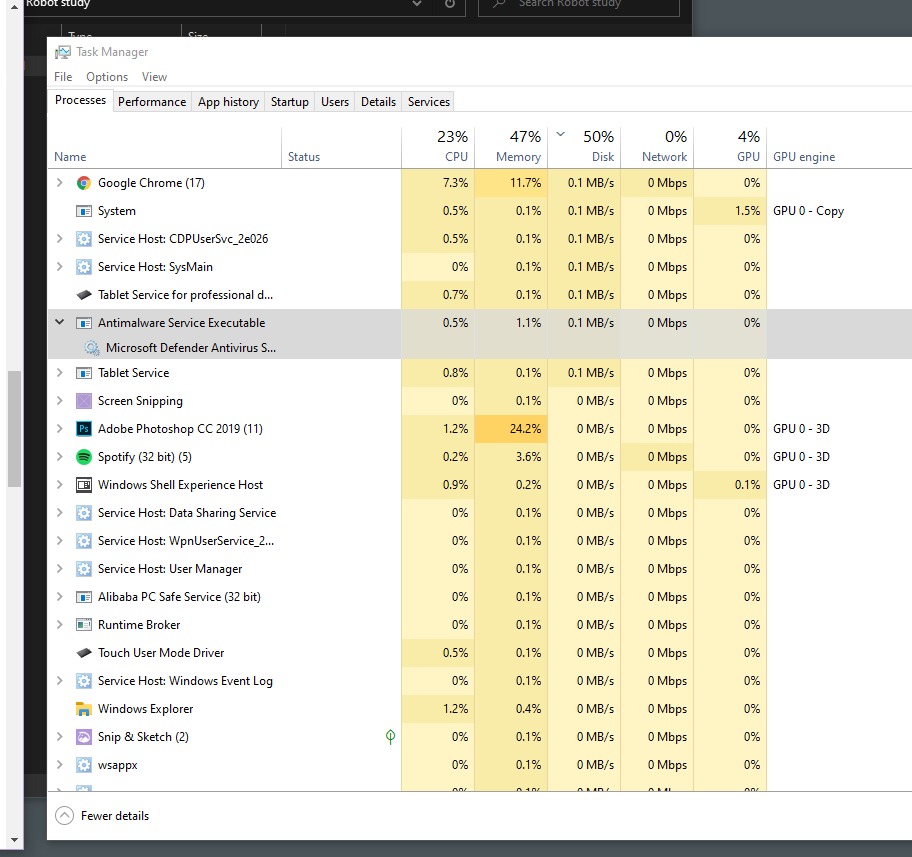Click the CDPUserSvc service host gear icon
912x857 pixels.
pyautogui.click(x=84, y=239)
